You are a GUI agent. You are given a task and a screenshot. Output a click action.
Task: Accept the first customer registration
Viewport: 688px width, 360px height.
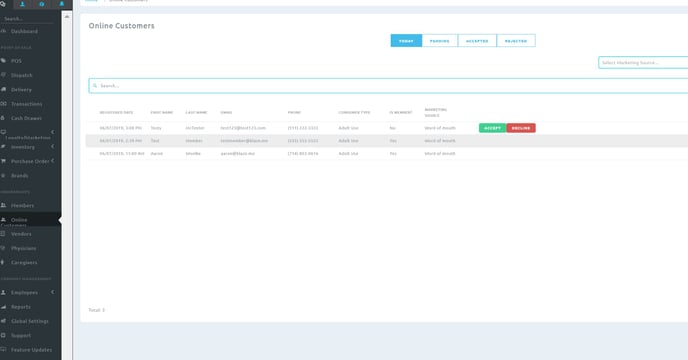492,128
